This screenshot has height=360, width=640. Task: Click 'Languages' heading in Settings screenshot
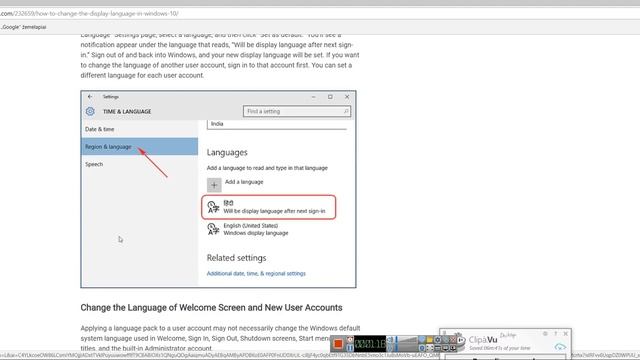227,152
